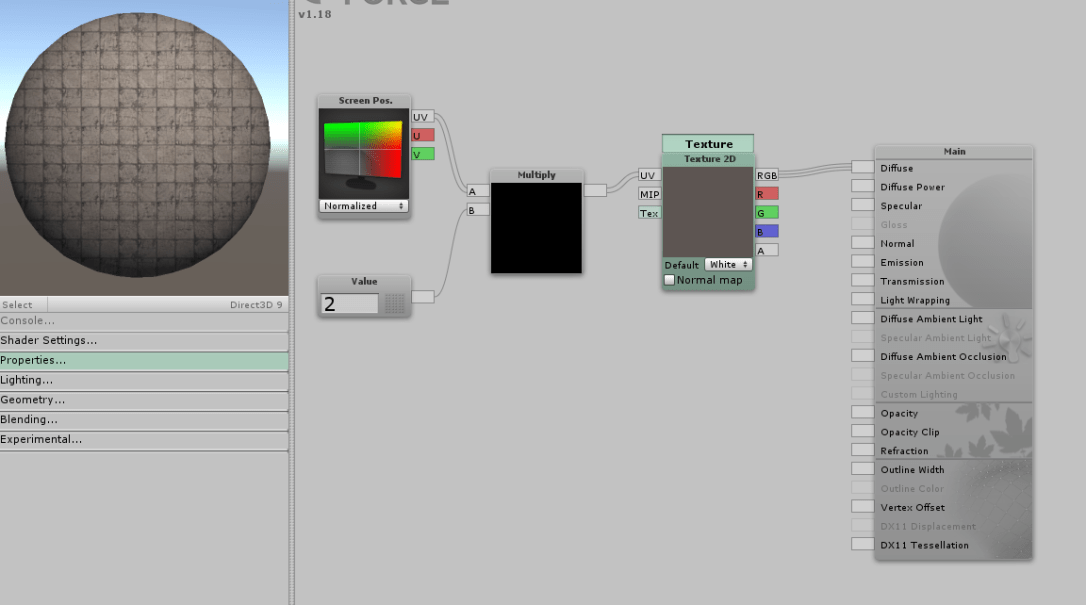Open the Normalized dropdown on Screen Pos
Image resolution: width=1086 pixels, height=605 pixels.
pyautogui.click(x=363, y=205)
